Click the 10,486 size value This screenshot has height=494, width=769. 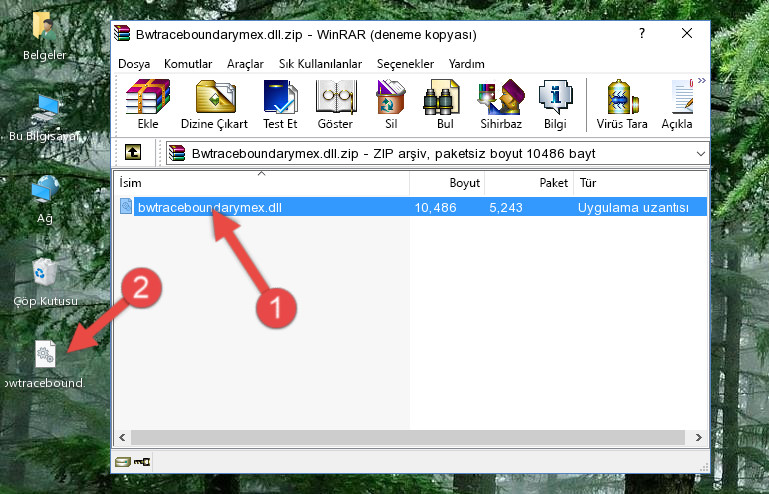(436, 208)
